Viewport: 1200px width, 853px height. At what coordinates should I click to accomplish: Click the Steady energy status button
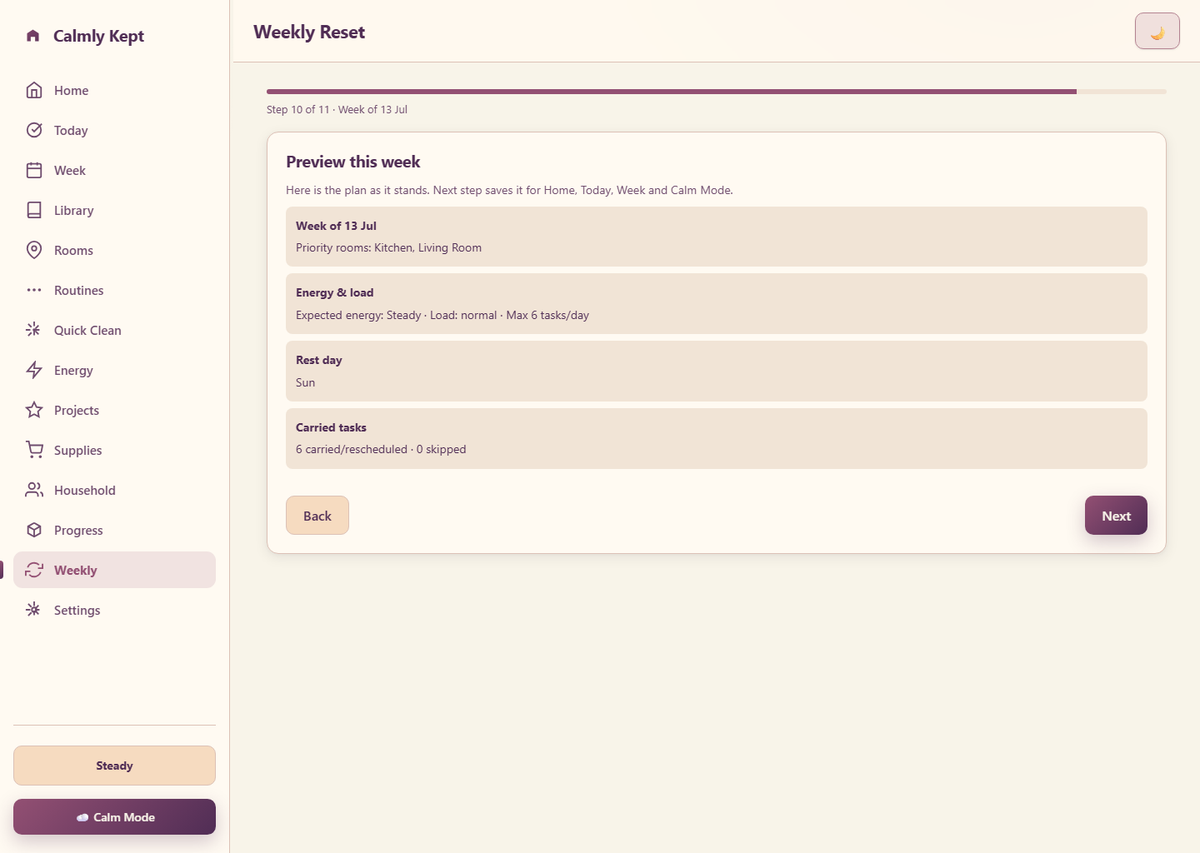pyautogui.click(x=114, y=766)
